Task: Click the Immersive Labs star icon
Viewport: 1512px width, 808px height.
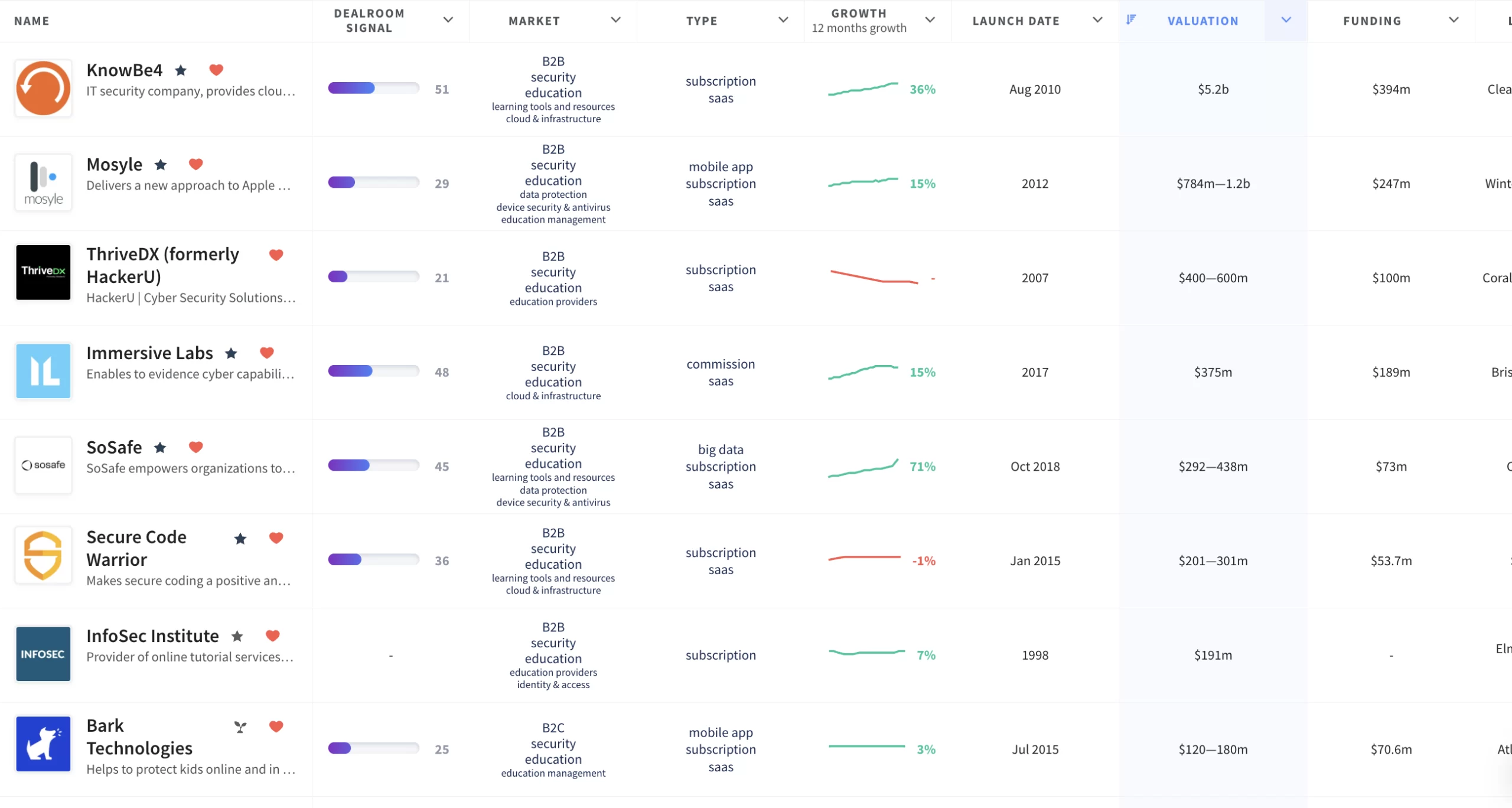Action: tap(231, 353)
